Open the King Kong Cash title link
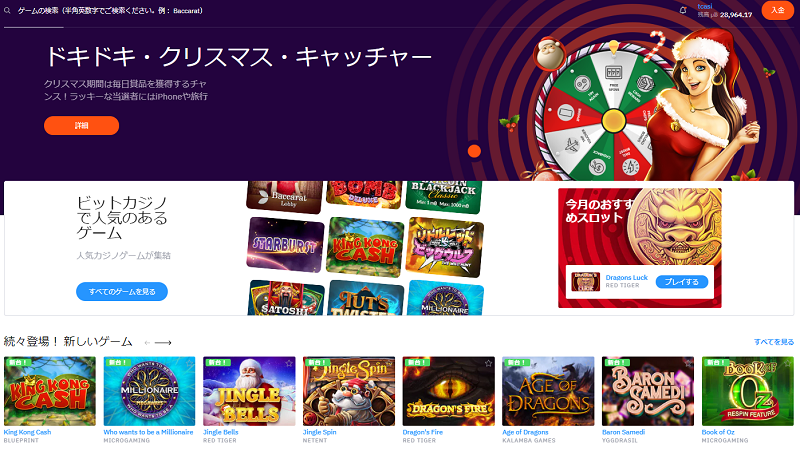 tap(28, 432)
